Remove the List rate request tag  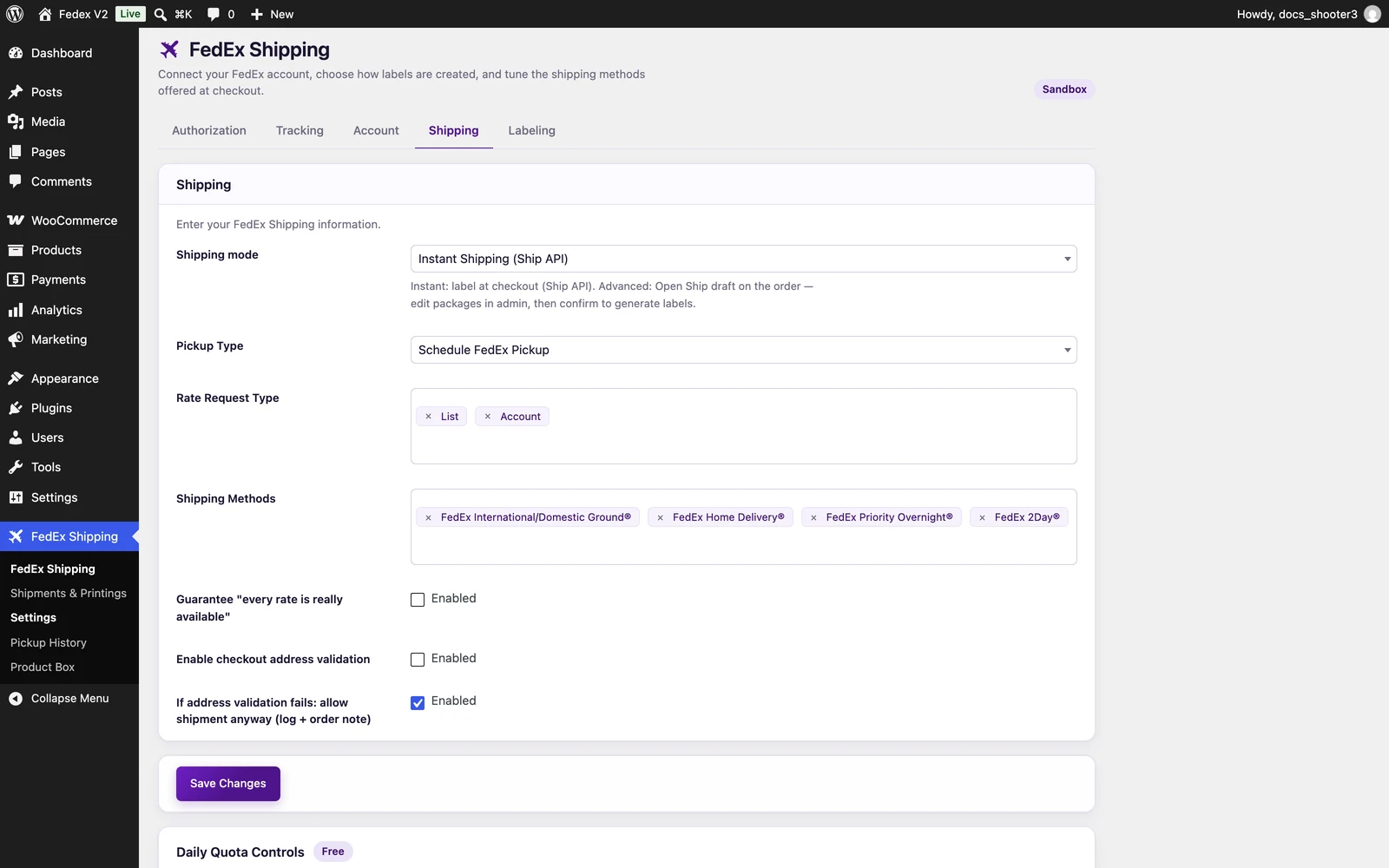pos(428,417)
